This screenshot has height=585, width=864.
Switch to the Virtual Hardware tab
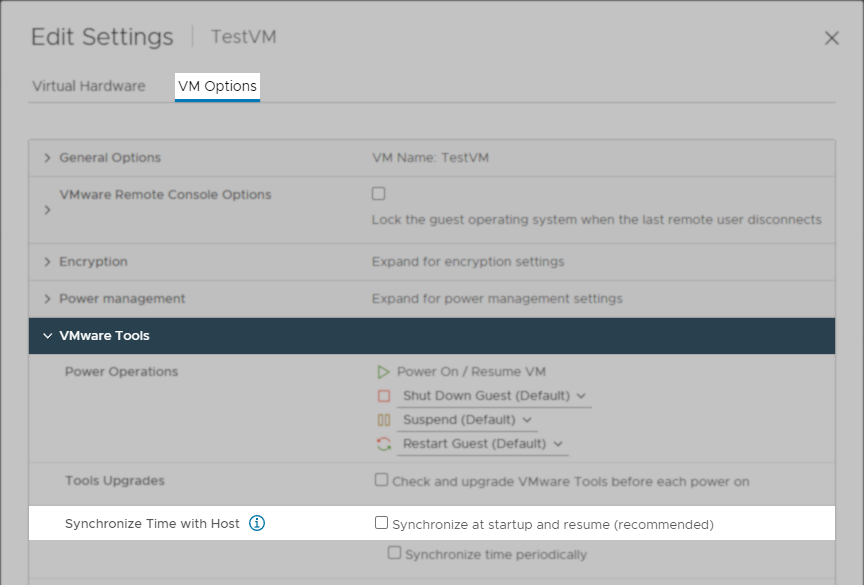click(x=90, y=86)
